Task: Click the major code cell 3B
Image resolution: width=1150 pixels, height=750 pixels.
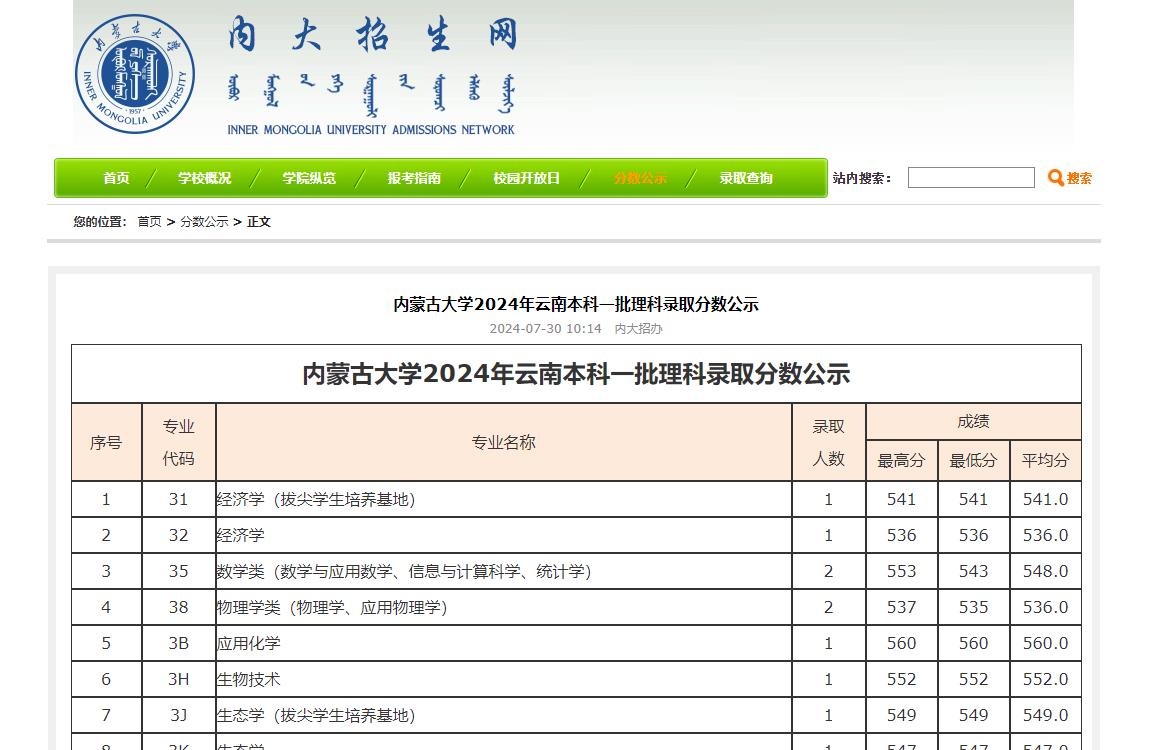Action: (x=179, y=643)
